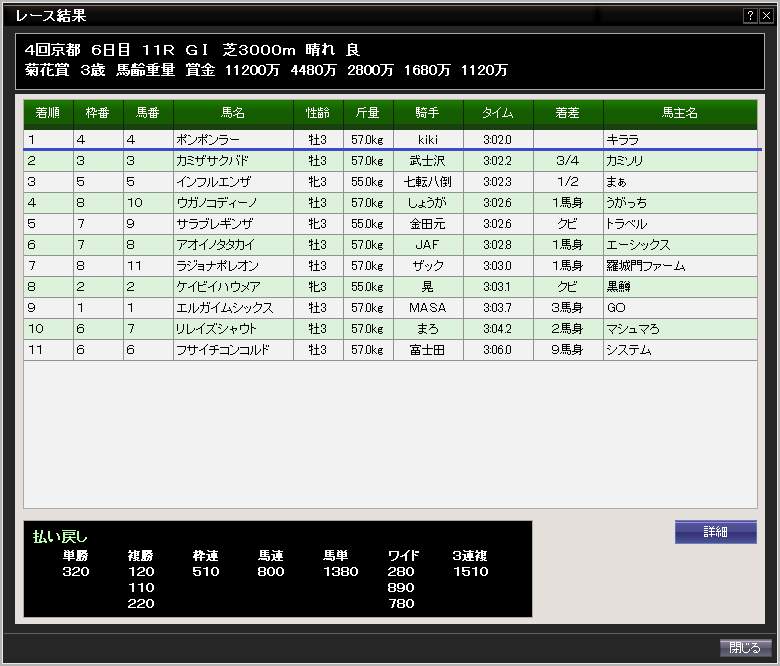Click jockey name しょうが
Screen dimensions: 780x666
click(x=428, y=203)
